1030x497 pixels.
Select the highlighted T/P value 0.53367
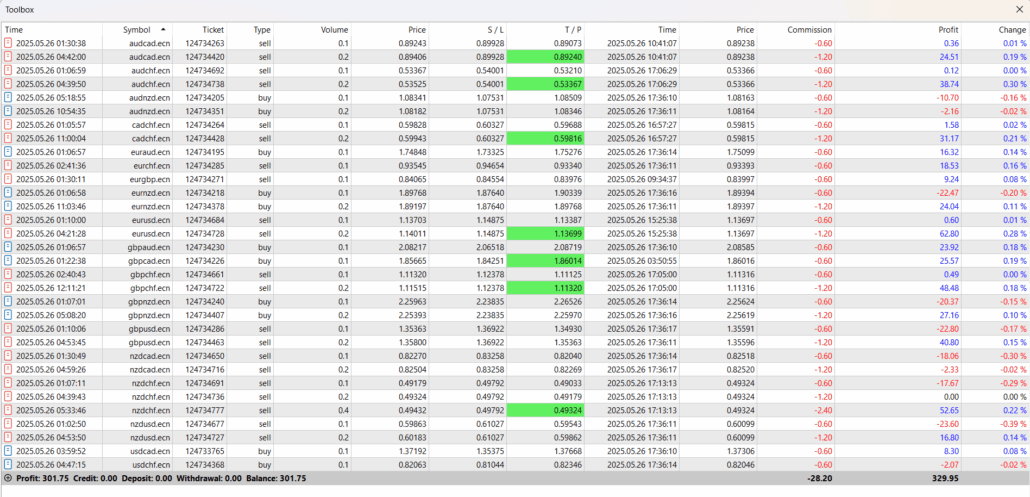(x=546, y=84)
